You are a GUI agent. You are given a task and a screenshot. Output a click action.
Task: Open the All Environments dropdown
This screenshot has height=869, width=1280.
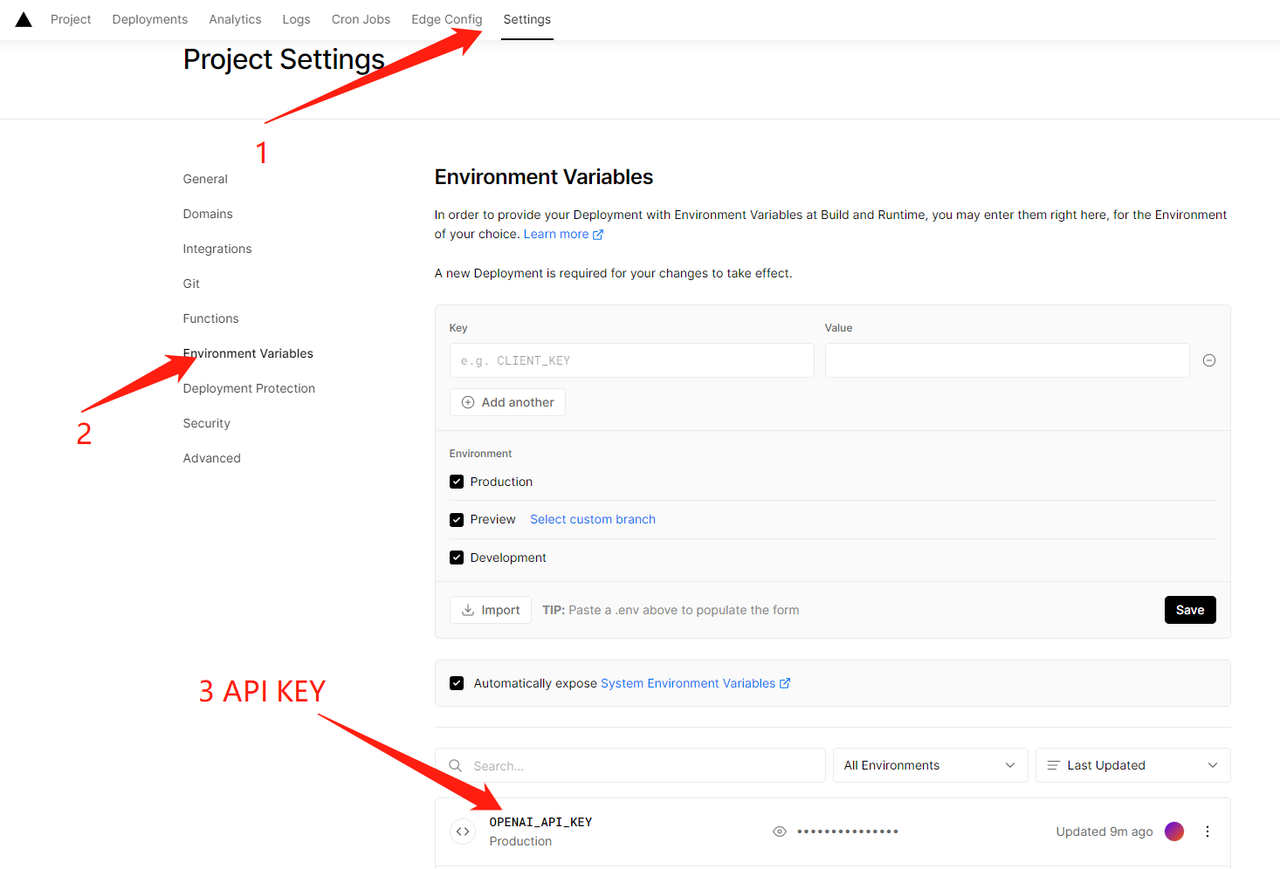[x=930, y=765]
